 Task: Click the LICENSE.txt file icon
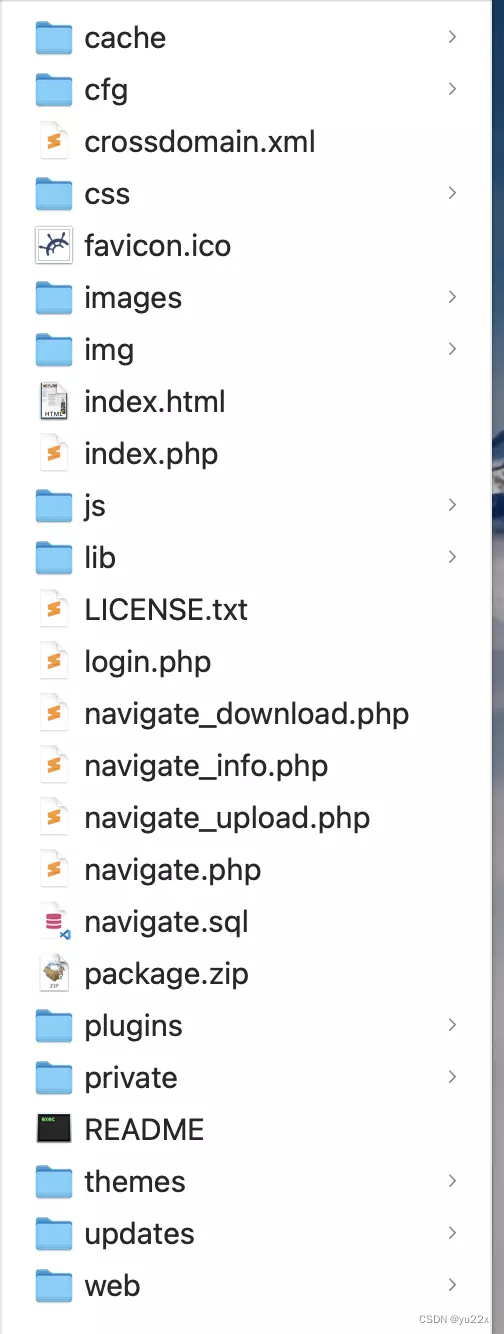(x=54, y=609)
